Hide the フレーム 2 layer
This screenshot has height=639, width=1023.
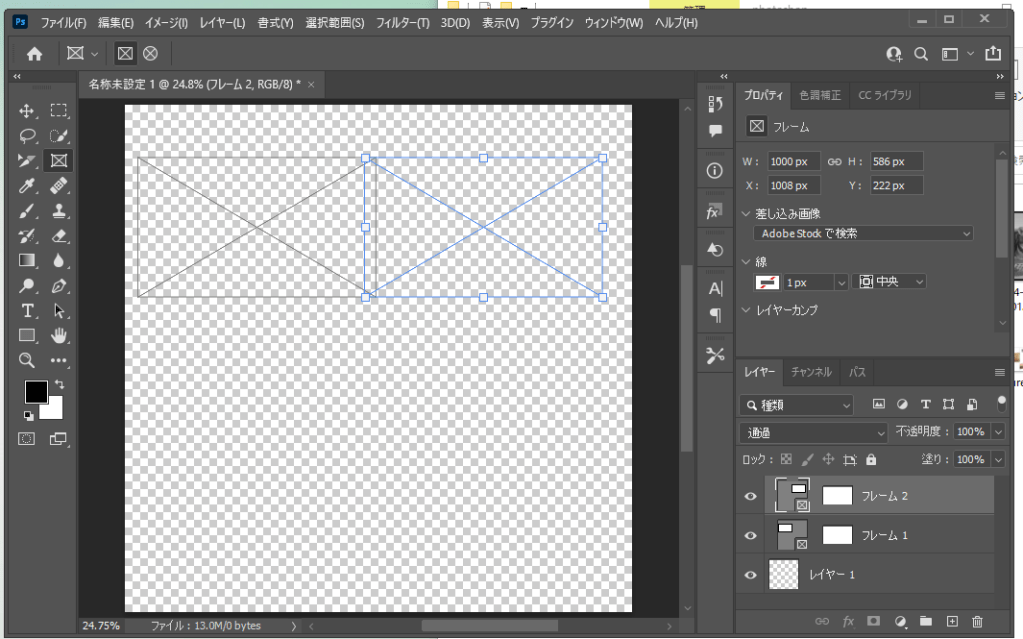tap(750, 495)
